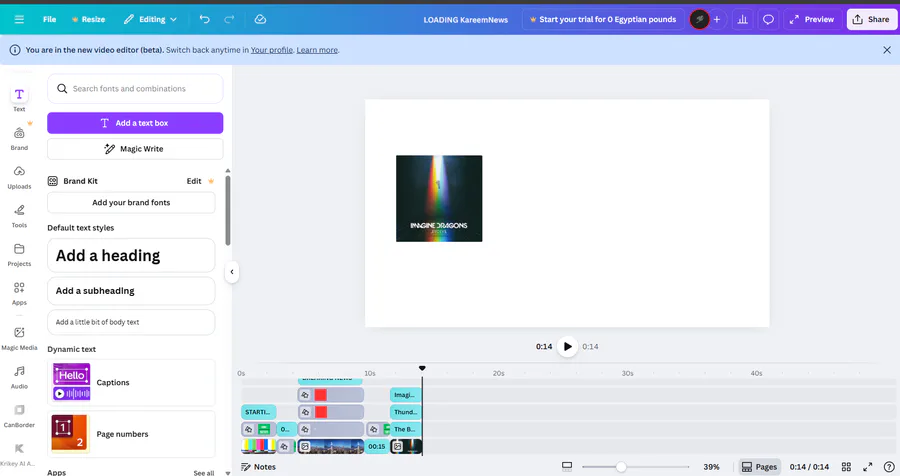Open the Tools panel
The width and height of the screenshot is (900, 476).
tap(19, 216)
